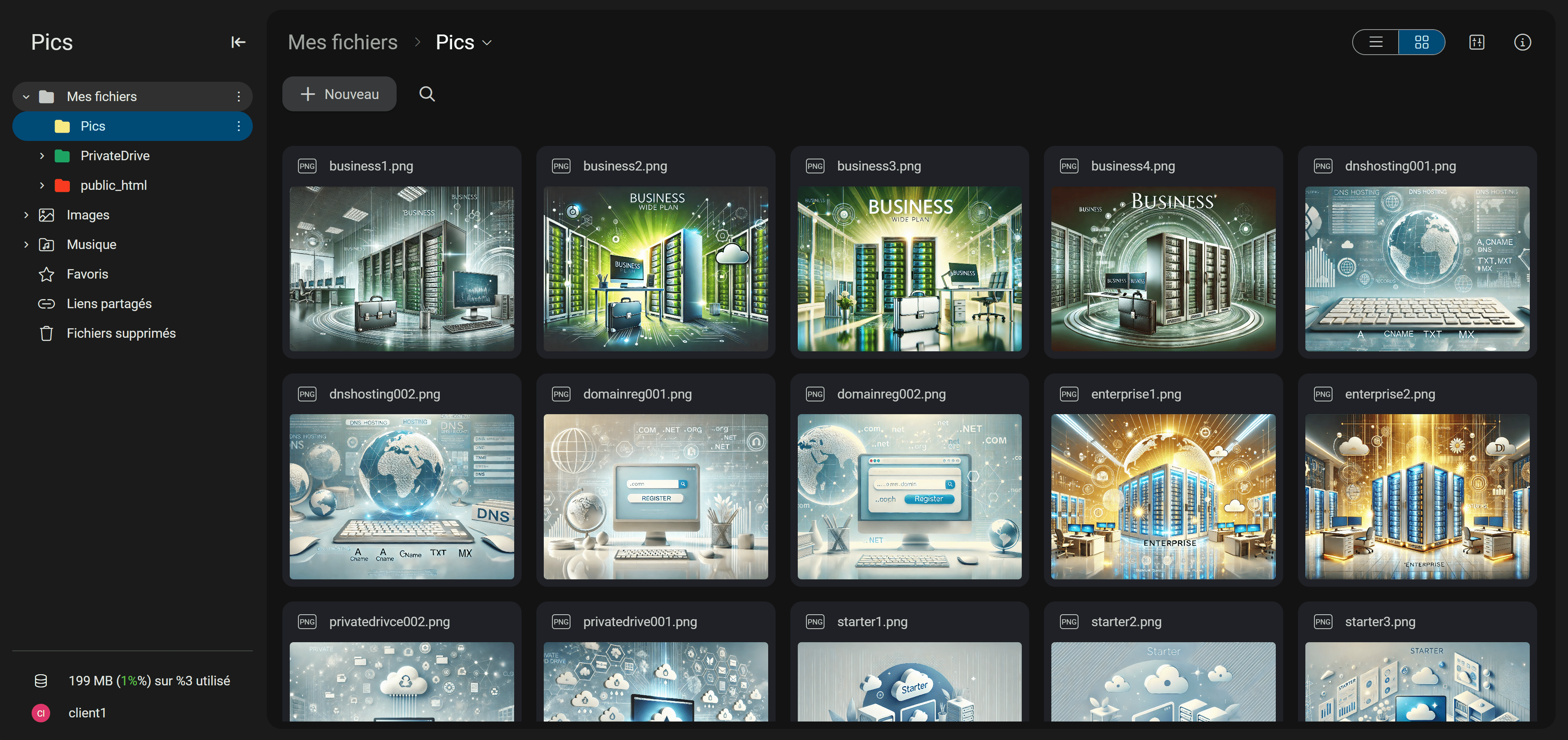
Task: Expand the Musique section
Action: 26,244
